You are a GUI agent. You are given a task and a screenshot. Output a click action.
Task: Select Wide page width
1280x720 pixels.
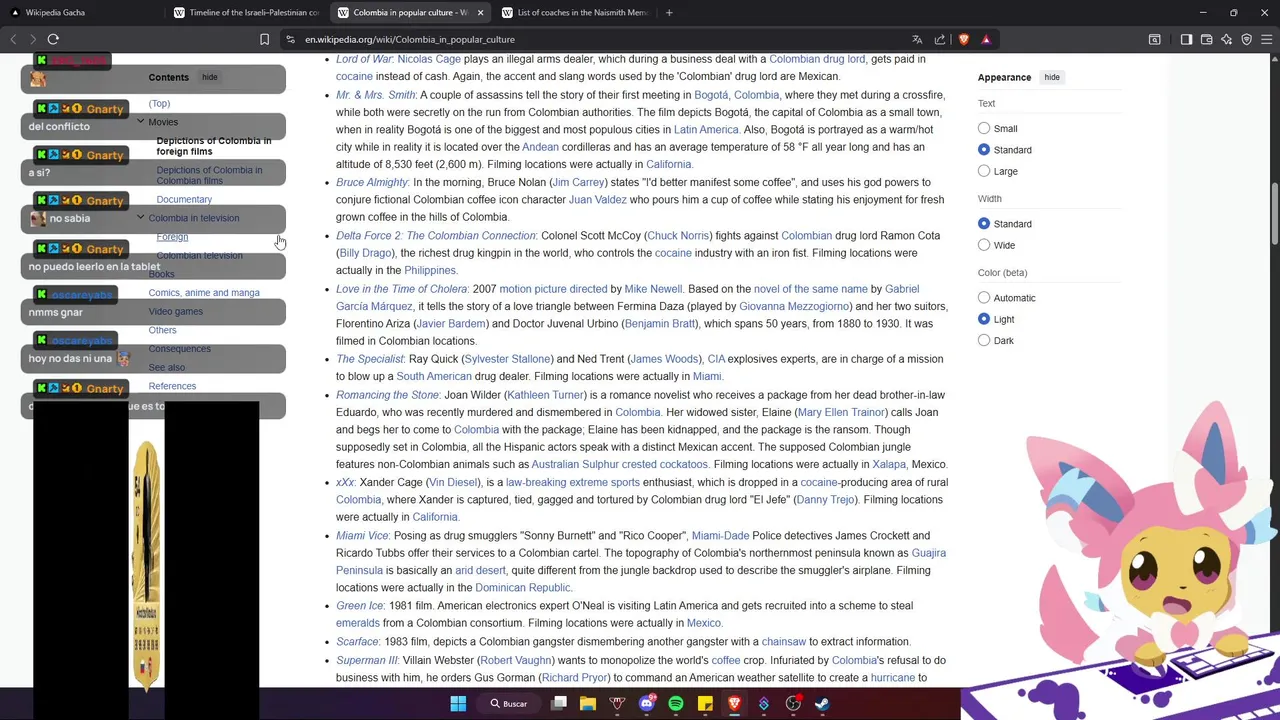click(984, 245)
